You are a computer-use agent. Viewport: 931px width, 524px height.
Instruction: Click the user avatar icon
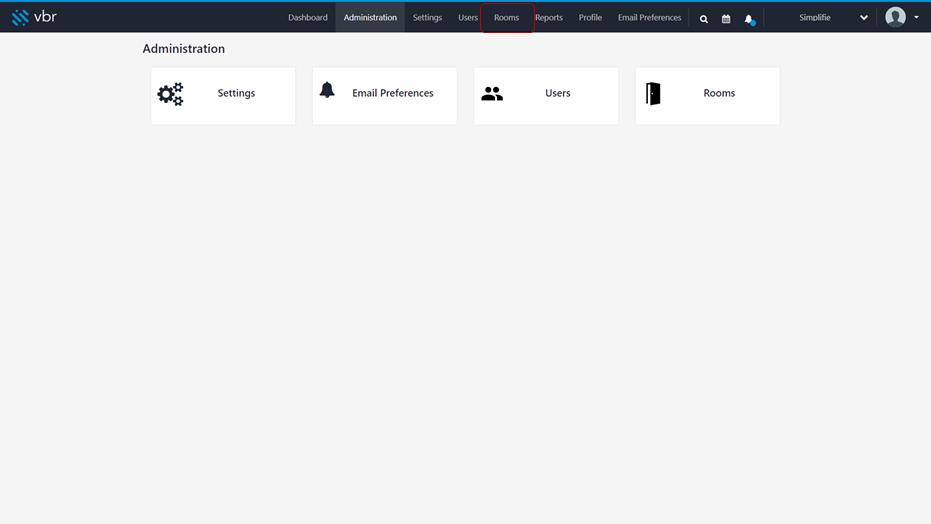(895, 17)
